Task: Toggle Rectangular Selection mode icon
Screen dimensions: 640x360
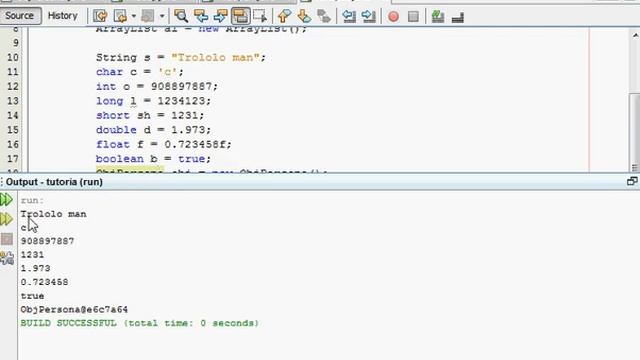Action: tap(260, 16)
